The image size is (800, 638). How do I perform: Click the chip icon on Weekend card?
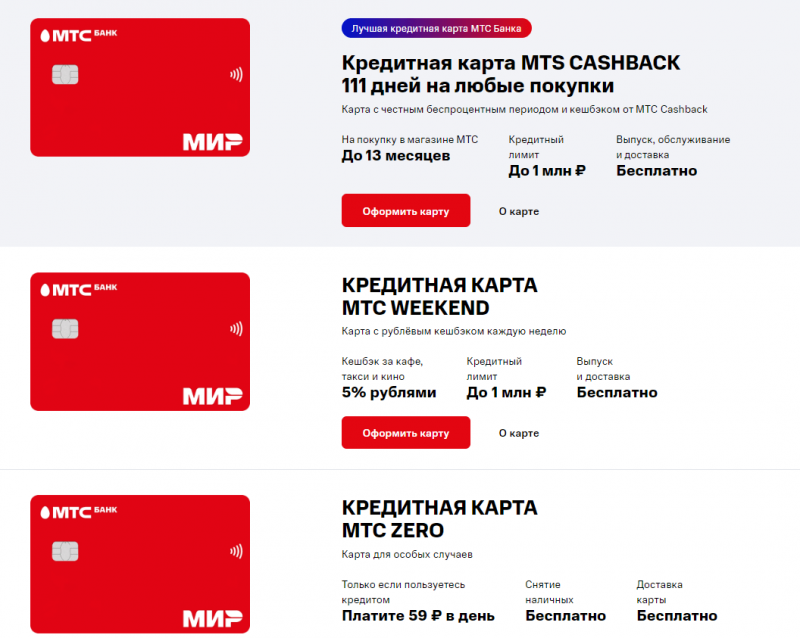tap(65, 329)
